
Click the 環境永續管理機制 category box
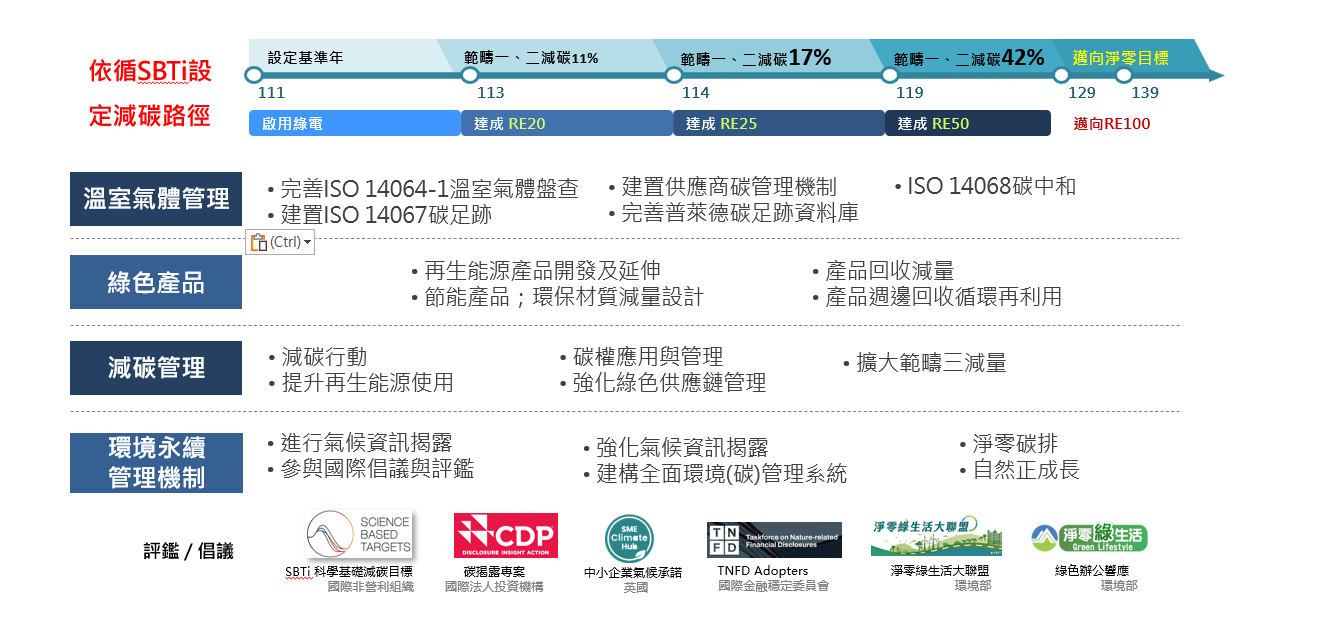coord(156,463)
